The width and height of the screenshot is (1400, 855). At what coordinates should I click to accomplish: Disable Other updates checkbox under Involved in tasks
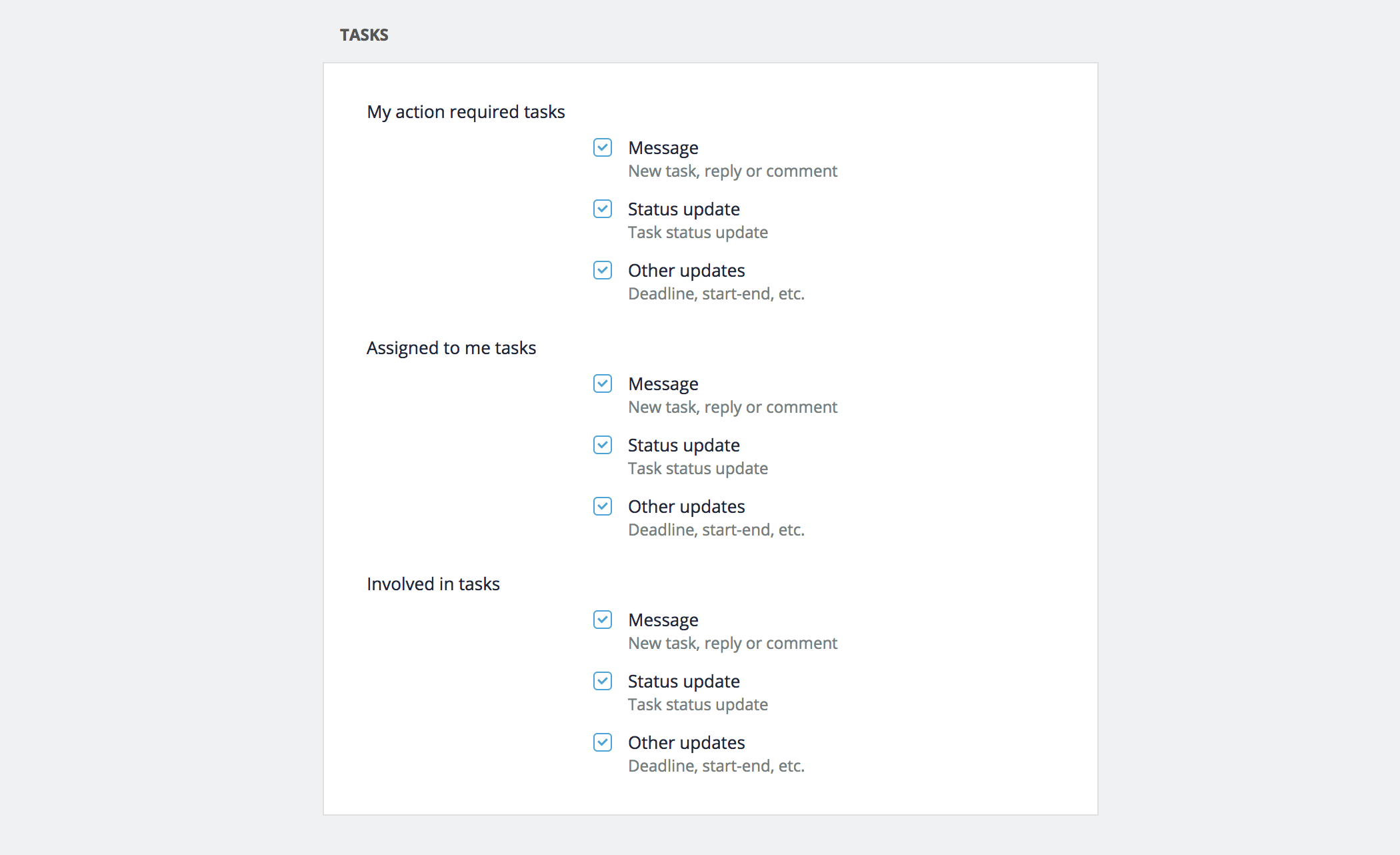coord(603,742)
